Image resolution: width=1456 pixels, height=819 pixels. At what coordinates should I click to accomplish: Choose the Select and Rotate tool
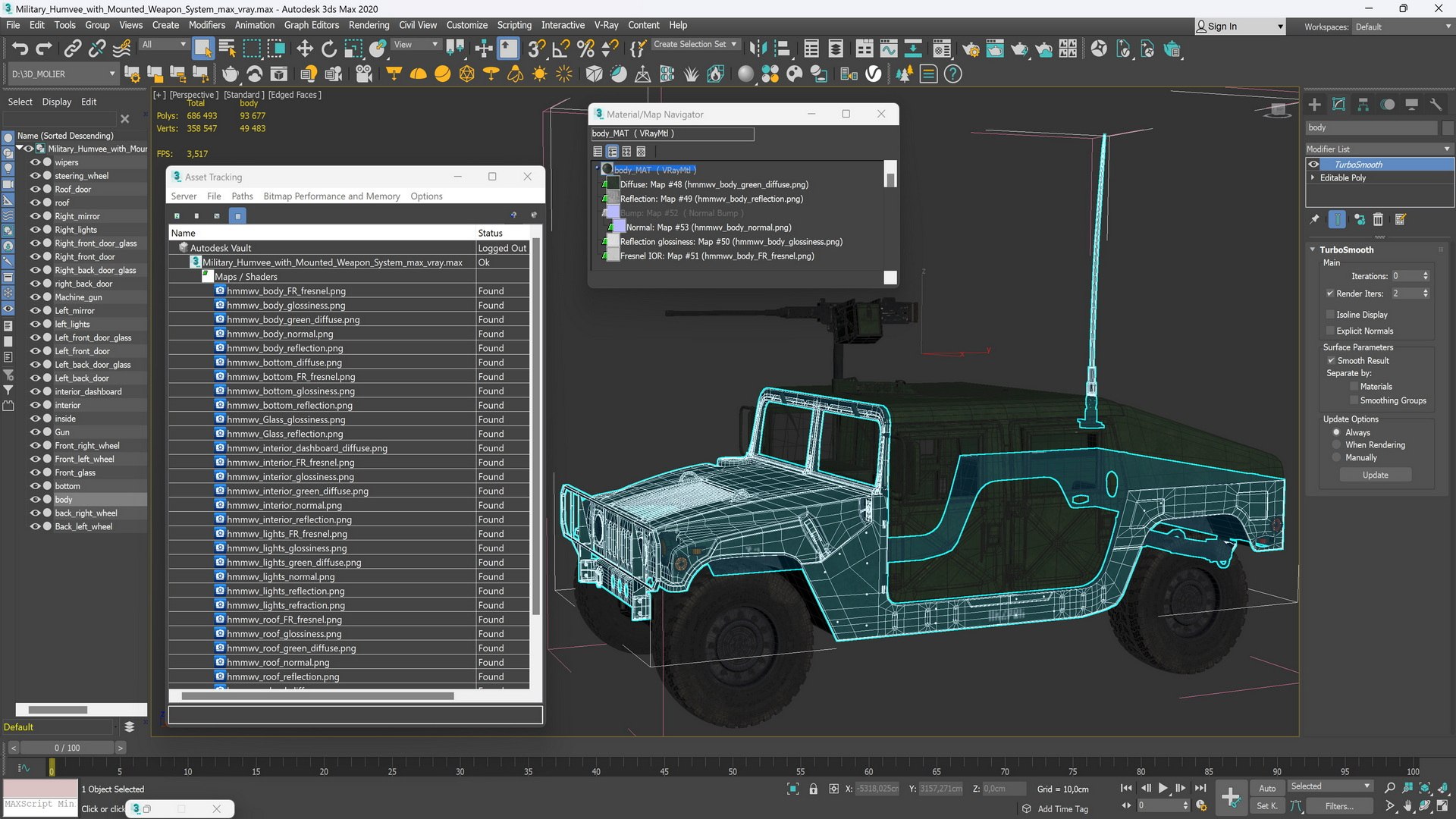pyautogui.click(x=328, y=49)
